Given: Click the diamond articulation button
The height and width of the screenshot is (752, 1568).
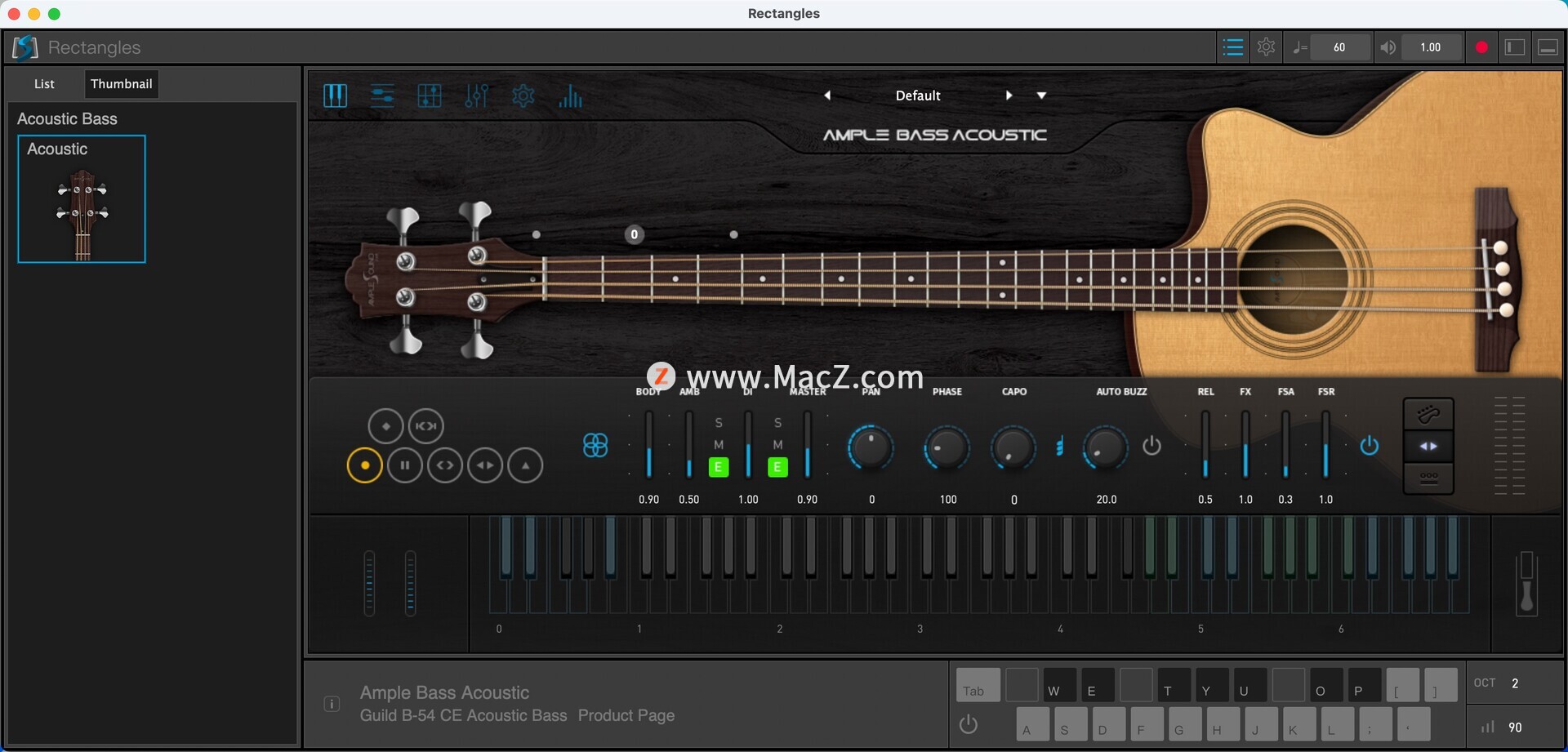Looking at the screenshot, I should [x=385, y=426].
